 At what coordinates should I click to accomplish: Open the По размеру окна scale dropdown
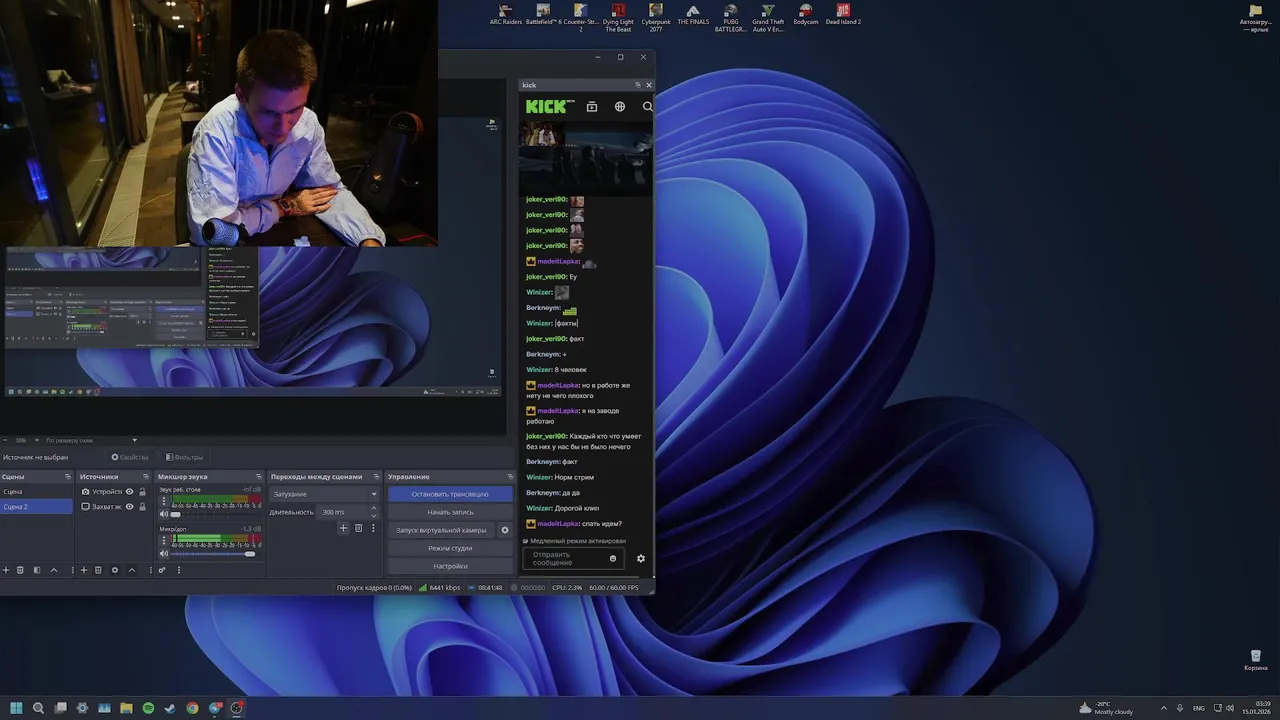coord(91,440)
